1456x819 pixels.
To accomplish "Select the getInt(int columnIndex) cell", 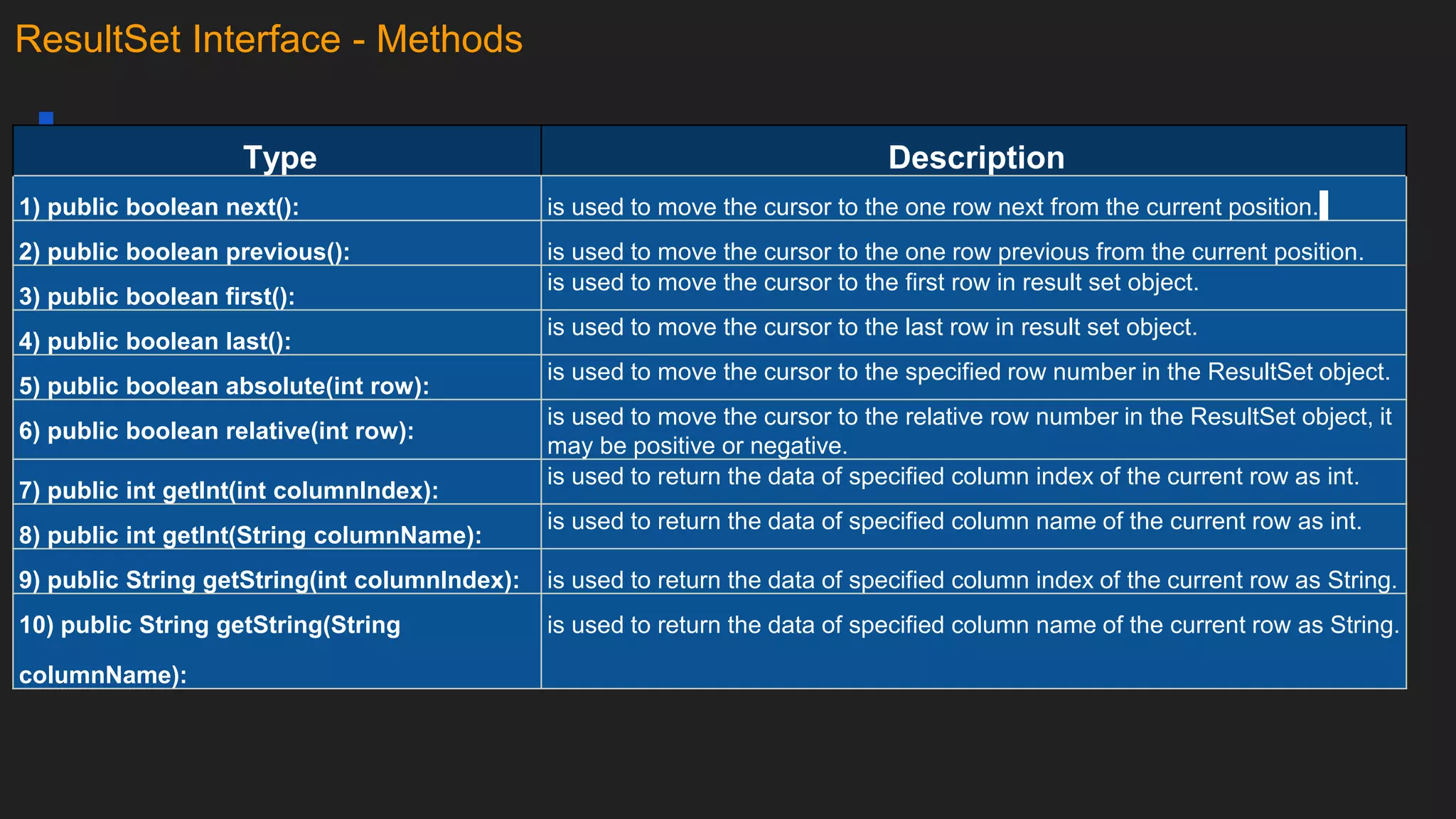I will [228, 491].
